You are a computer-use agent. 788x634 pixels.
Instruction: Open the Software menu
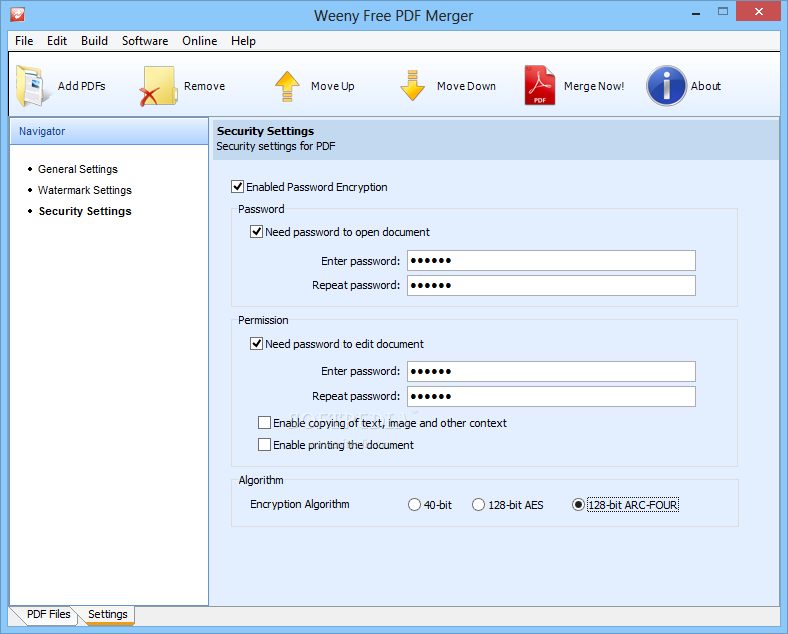point(145,41)
